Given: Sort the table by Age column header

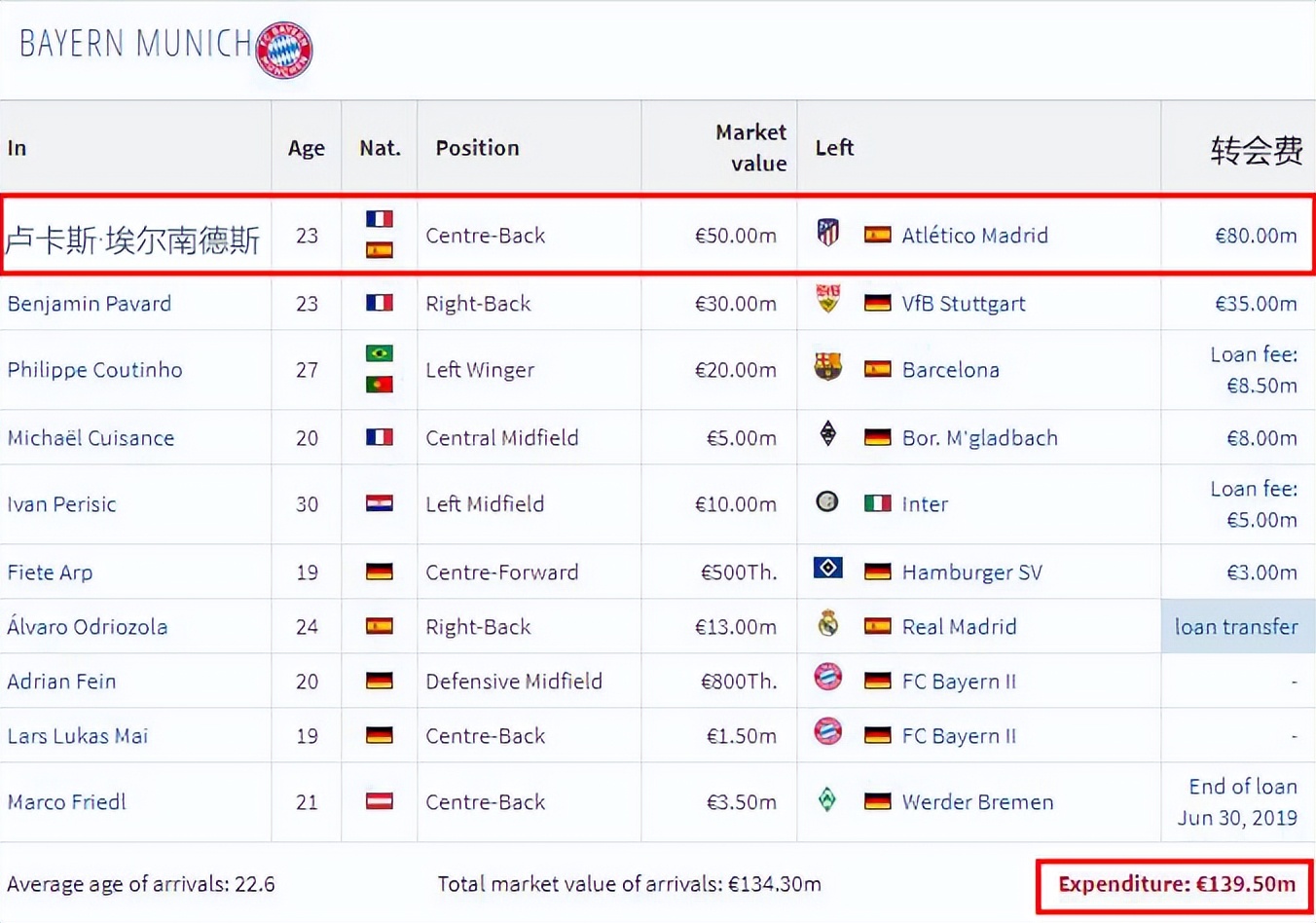Looking at the screenshot, I should [307, 148].
